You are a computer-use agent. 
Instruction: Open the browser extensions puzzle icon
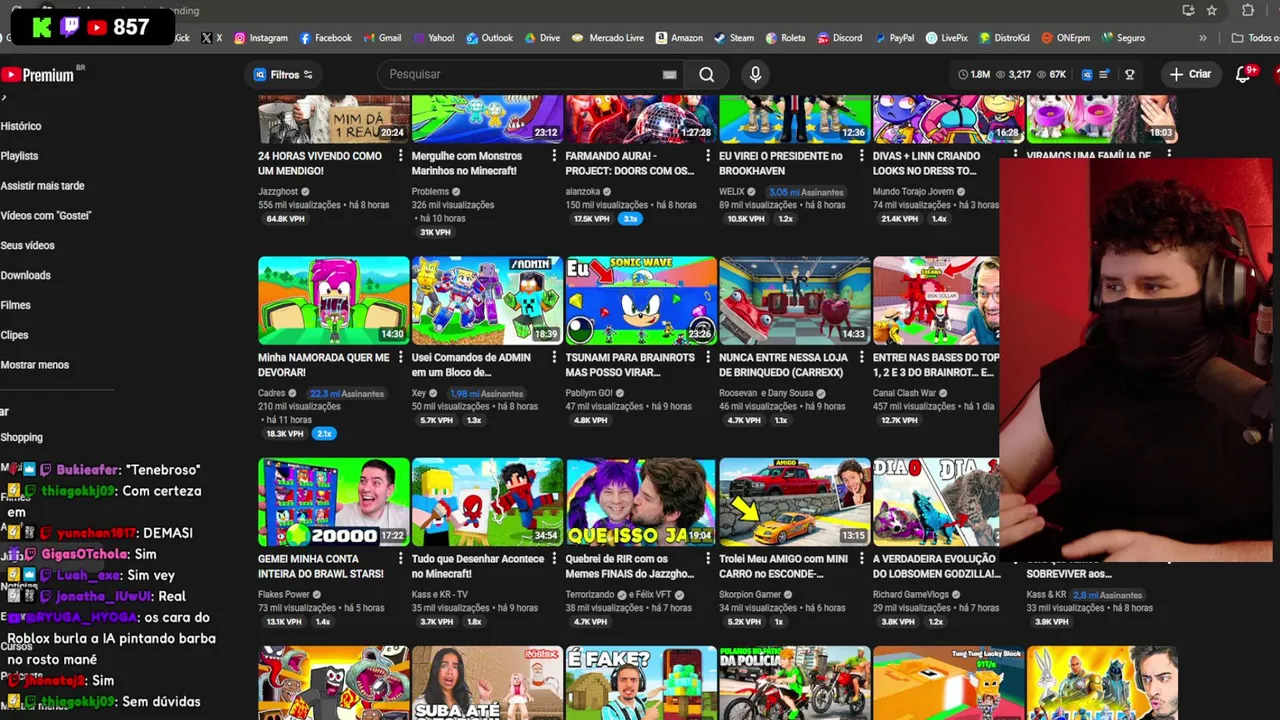[x=1248, y=10]
